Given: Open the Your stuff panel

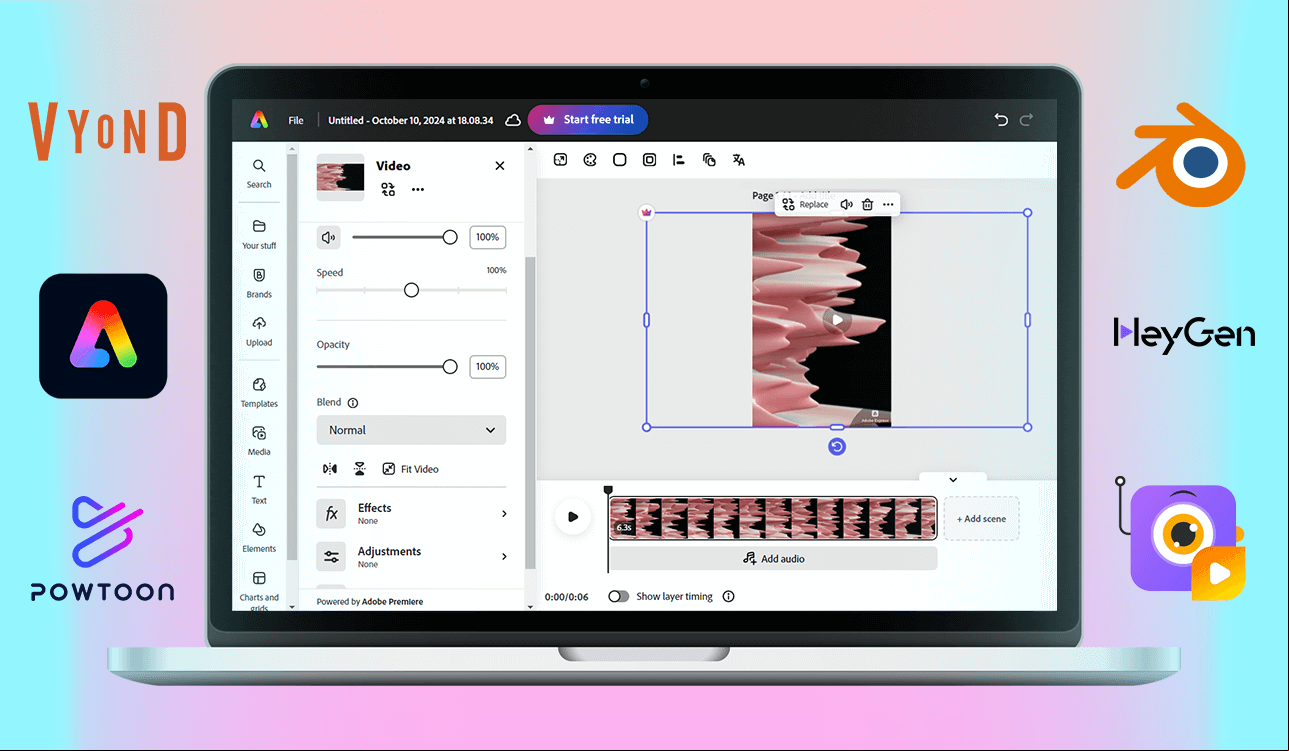Looking at the screenshot, I should pos(259,234).
